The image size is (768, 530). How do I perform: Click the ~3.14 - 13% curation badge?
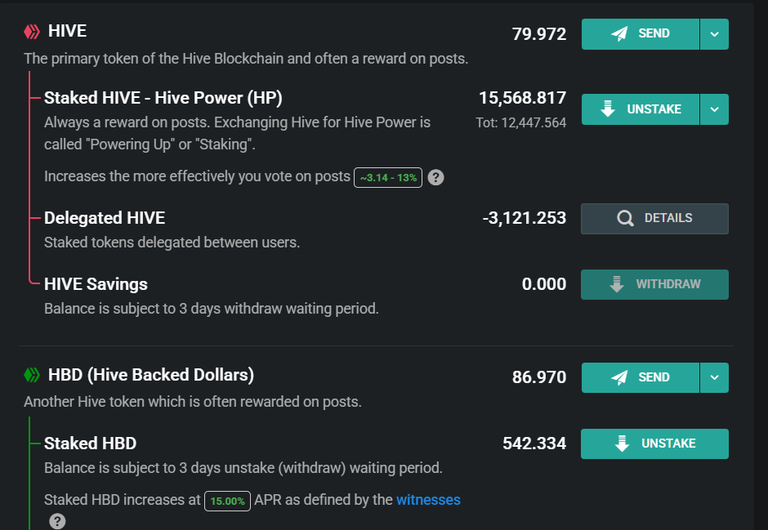(x=388, y=177)
